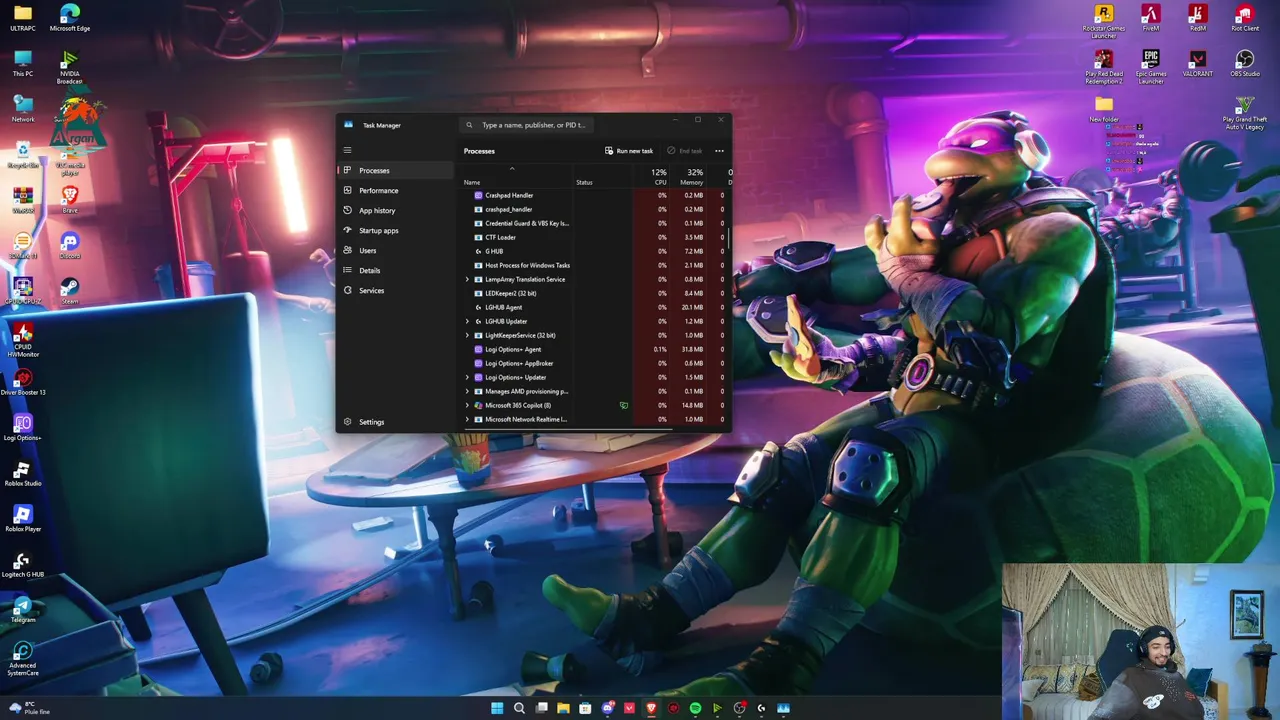The height and width of the screenshot is (720, 1280).
Task: Expand the LGHUB Updater process group
Action: (467, 321)
